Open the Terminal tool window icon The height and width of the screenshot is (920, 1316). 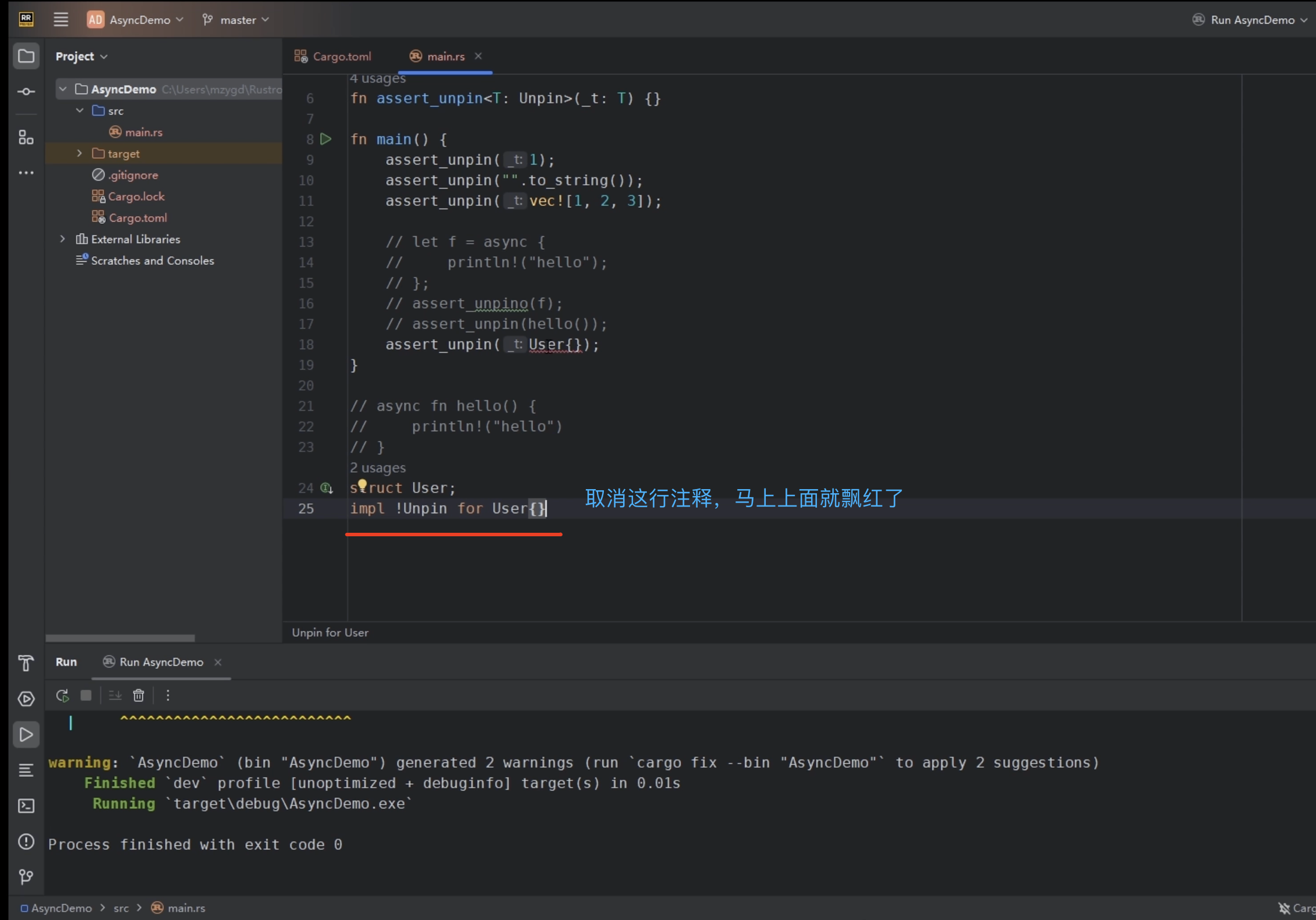[26, 806]
